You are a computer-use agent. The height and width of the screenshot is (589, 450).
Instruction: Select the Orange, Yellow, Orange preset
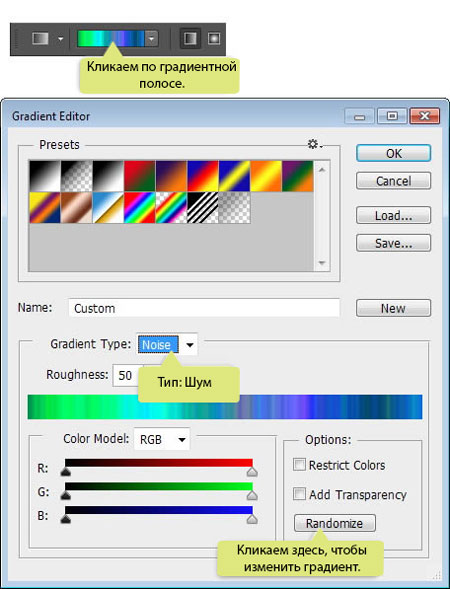coord(266,176)
